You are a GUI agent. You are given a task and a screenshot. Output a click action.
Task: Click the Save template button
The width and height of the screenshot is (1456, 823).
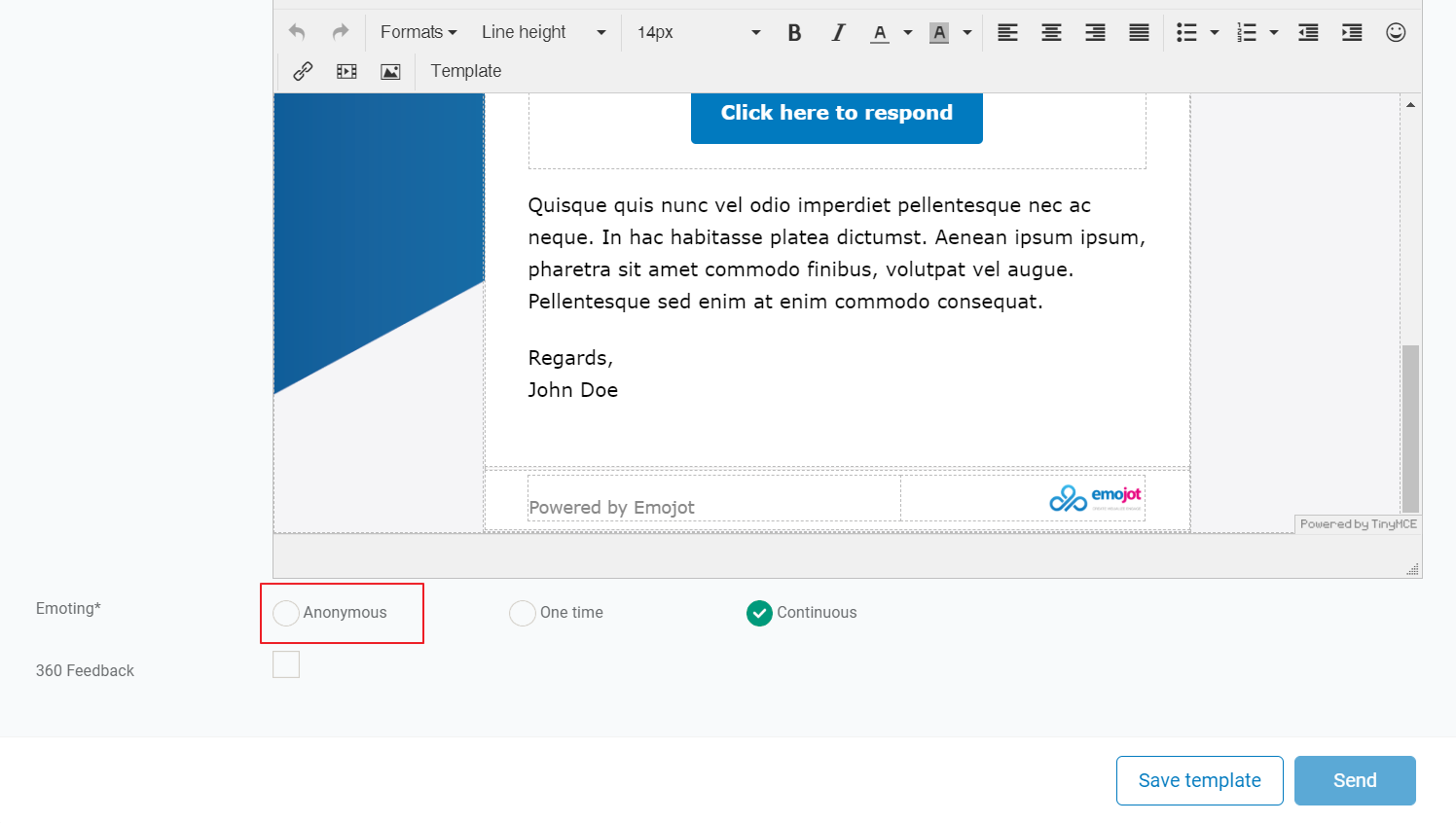click(1199, 780)
